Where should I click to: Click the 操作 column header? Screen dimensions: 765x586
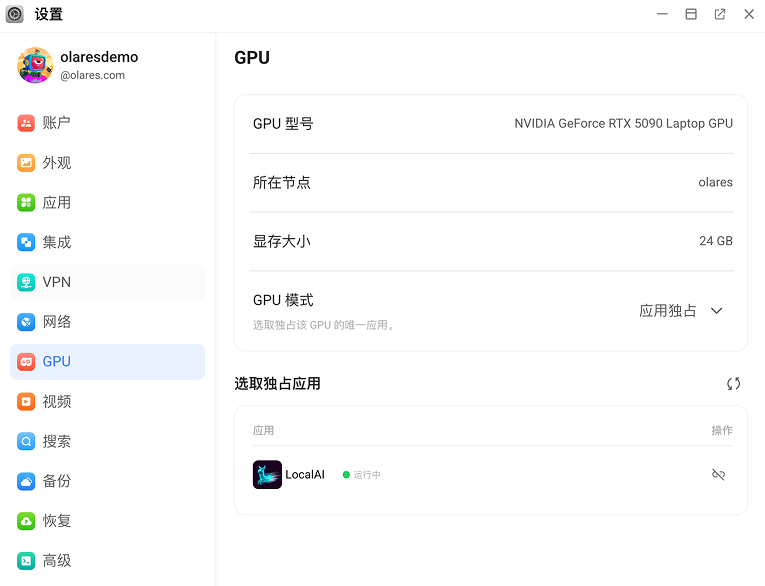tap(722, 430)
